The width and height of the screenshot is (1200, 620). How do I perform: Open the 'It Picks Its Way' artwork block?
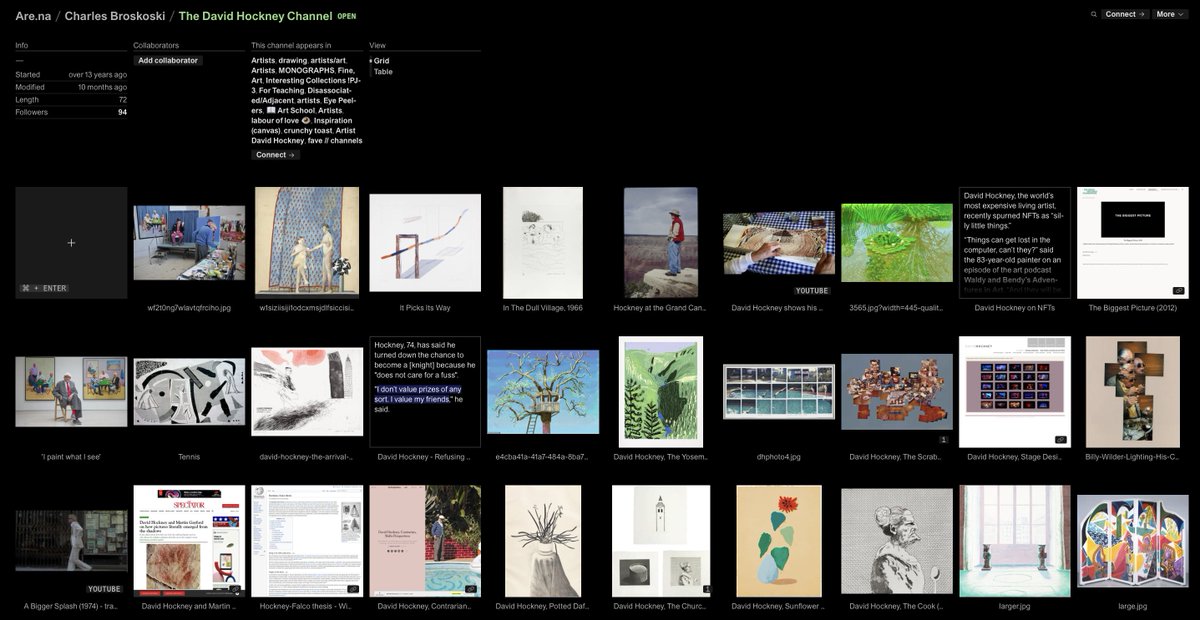coord(425,243)
